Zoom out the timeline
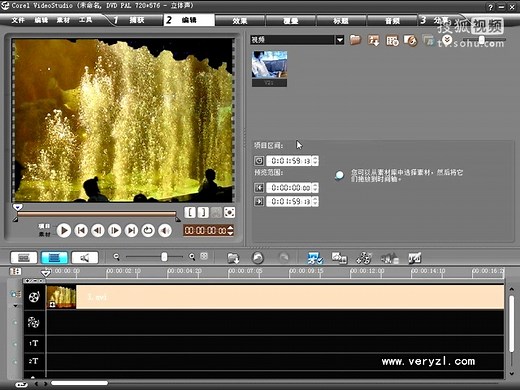Viewport: 520px width, 390px height. click(x=116, y=257)
